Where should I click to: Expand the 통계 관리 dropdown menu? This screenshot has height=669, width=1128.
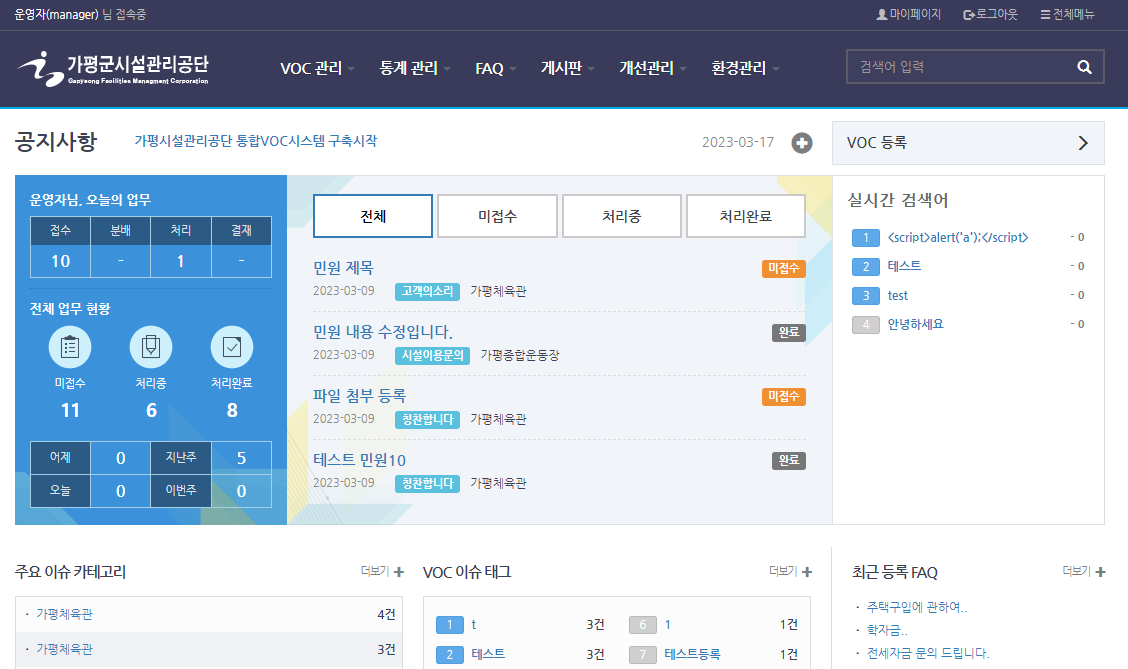click(415, 68)
